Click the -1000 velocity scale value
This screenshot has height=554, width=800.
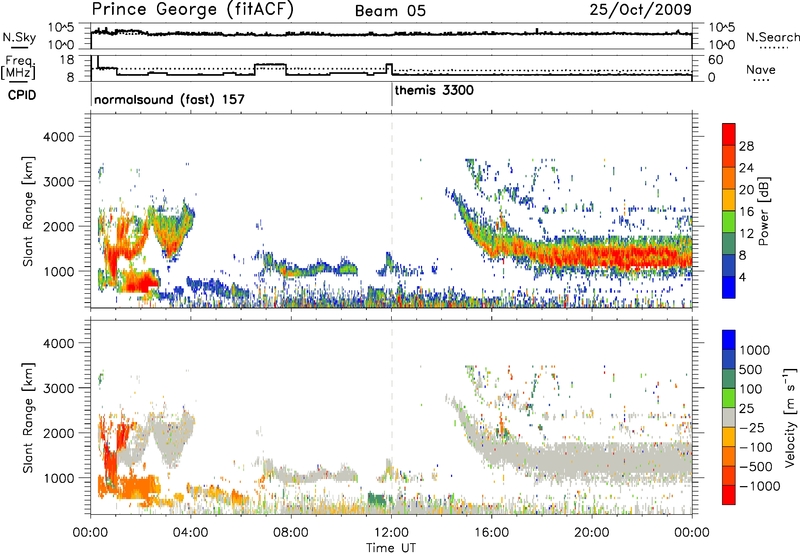(759, 486)
